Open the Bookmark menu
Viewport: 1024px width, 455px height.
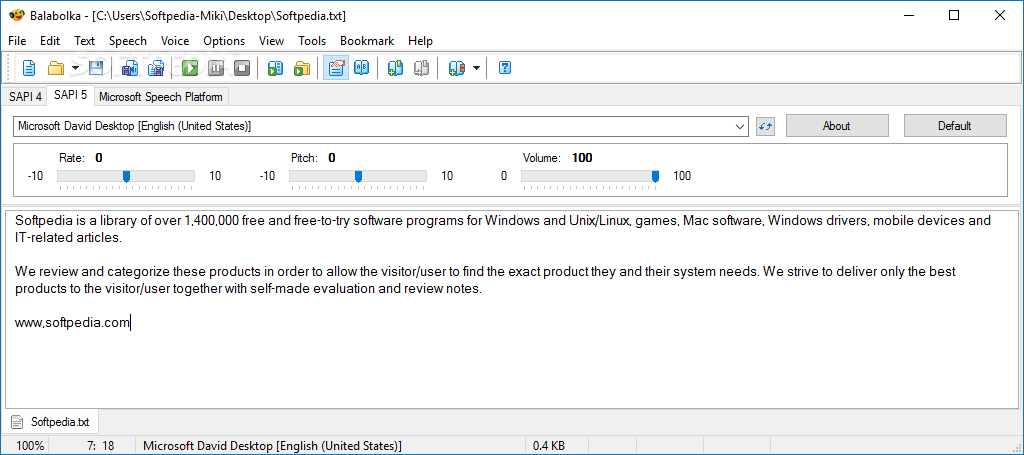(367, 40)
